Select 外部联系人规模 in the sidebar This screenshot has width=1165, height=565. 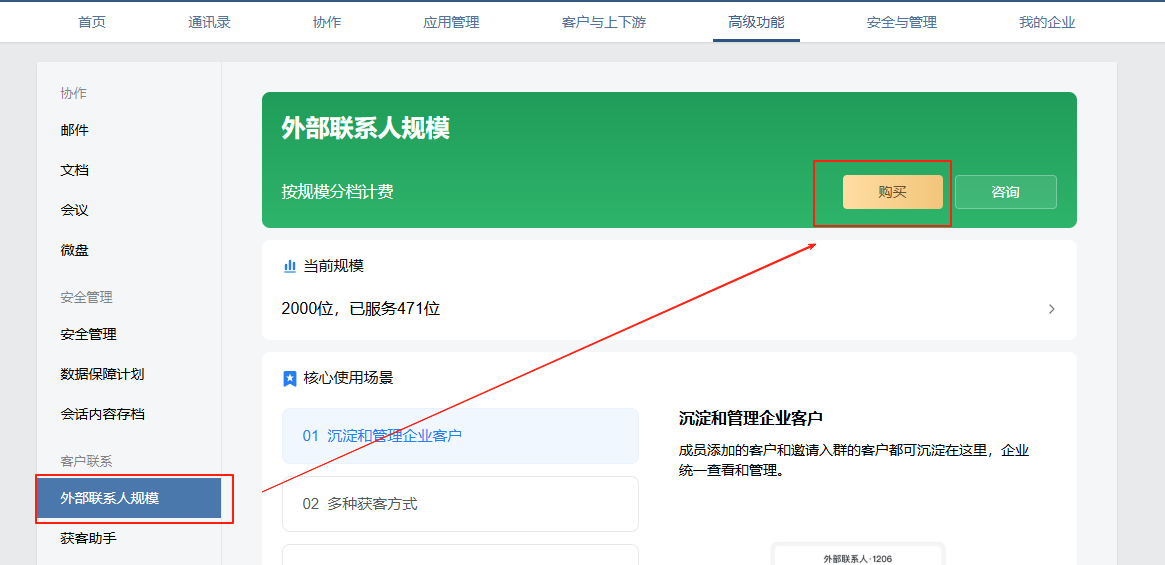click(x=129, y=498)
